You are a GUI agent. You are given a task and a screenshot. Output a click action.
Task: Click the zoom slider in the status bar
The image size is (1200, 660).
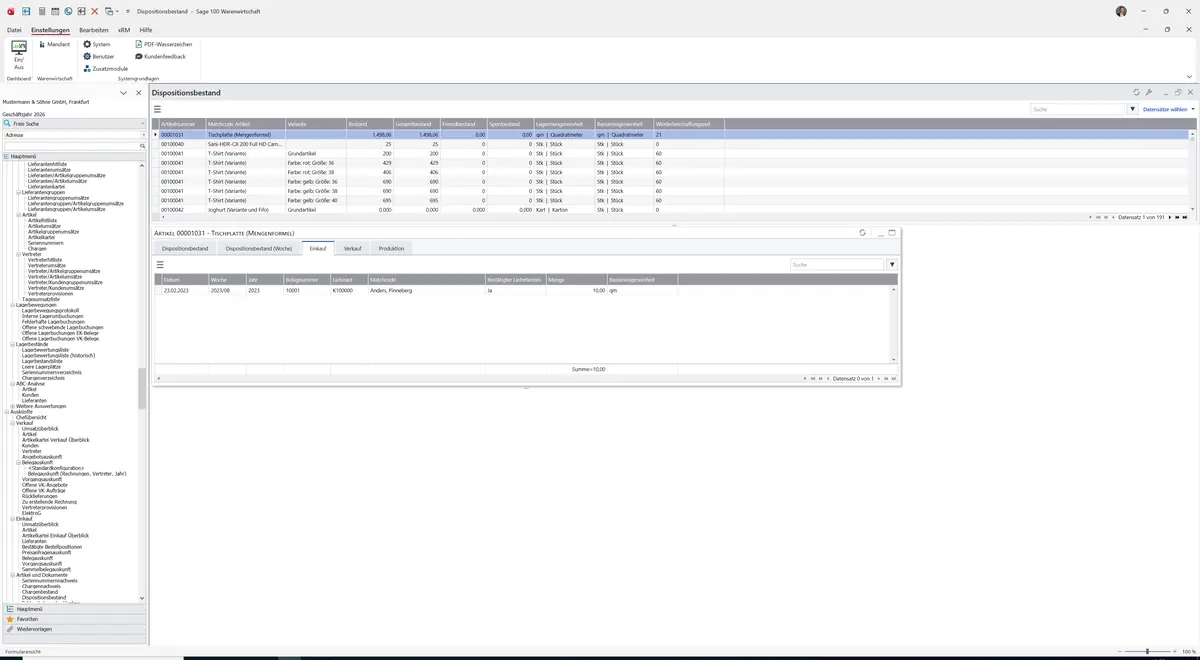point(1146,652)
